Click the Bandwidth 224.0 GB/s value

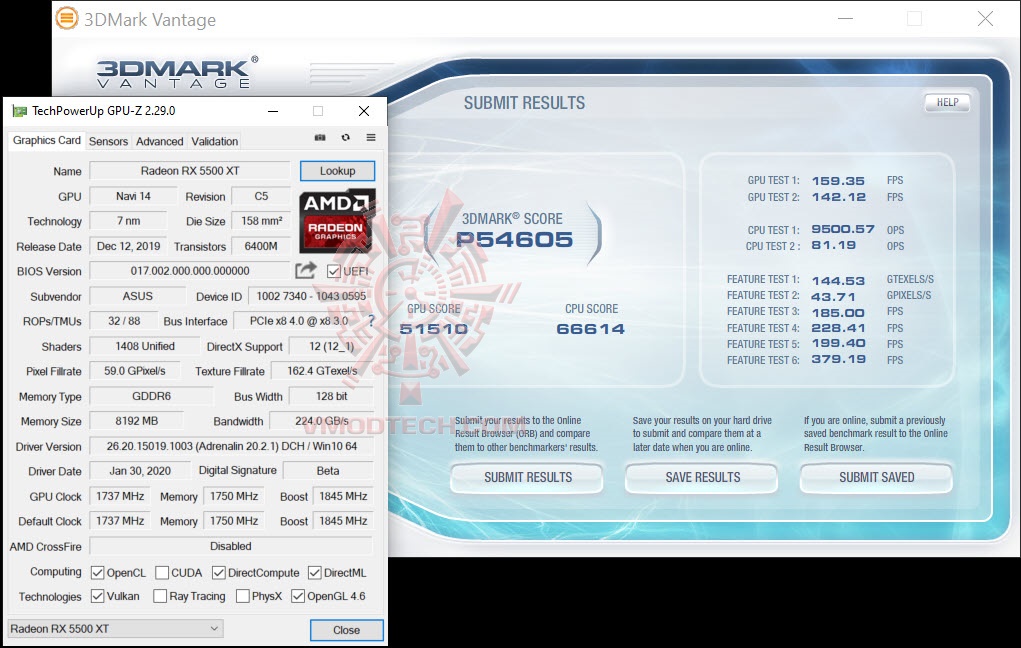(x=322, y=421)
